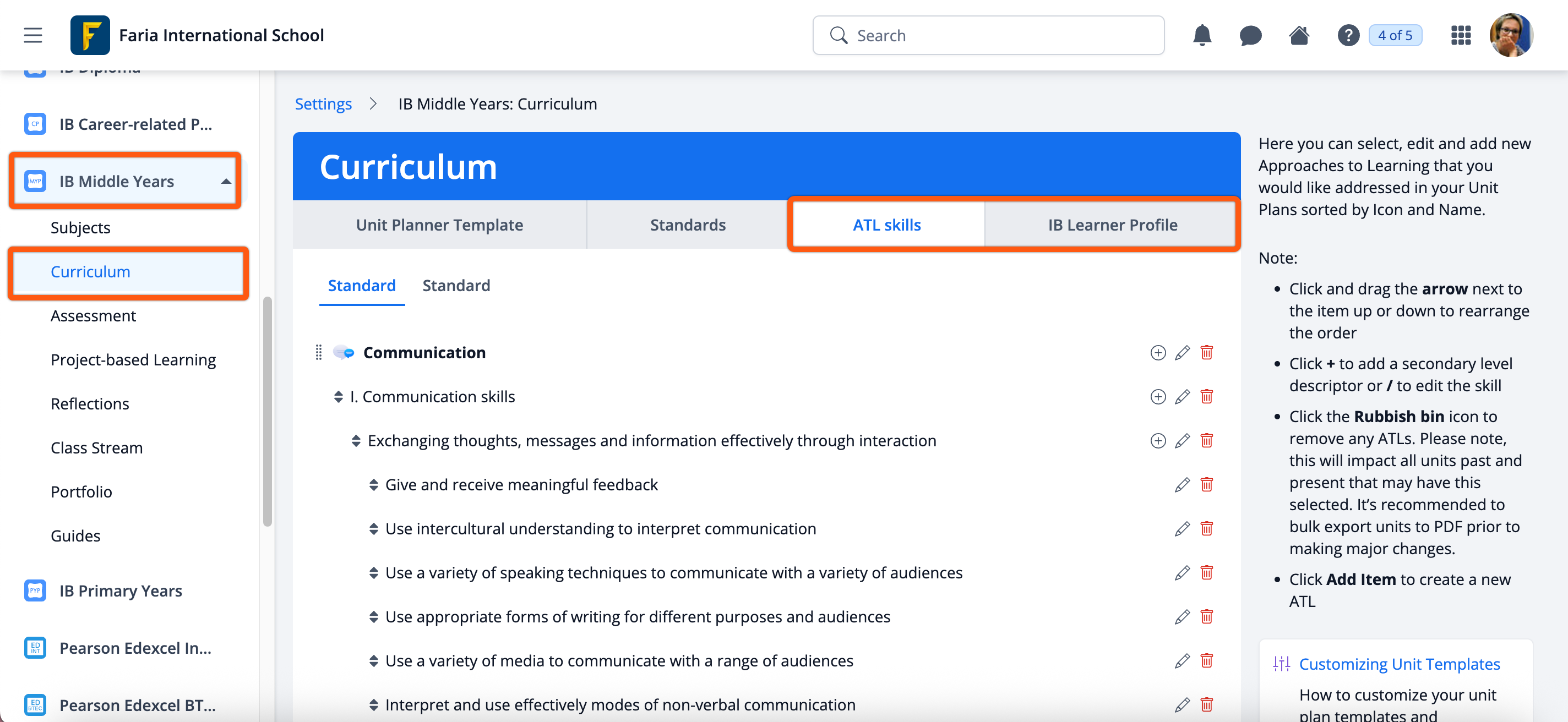The height and width of the screenshot is (722, 1568).
Task: Click the 4 of 5 progress badge
Action: pyautogui.click(x=1395, y=35)
